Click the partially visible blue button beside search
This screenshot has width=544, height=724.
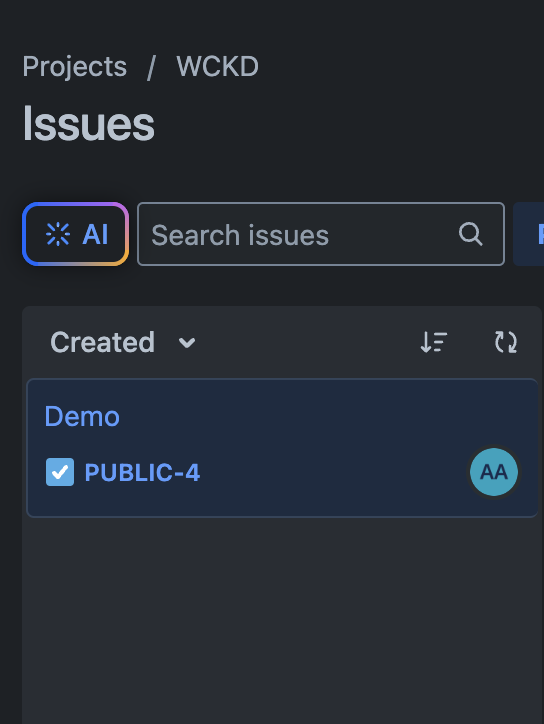pos(529,234)
